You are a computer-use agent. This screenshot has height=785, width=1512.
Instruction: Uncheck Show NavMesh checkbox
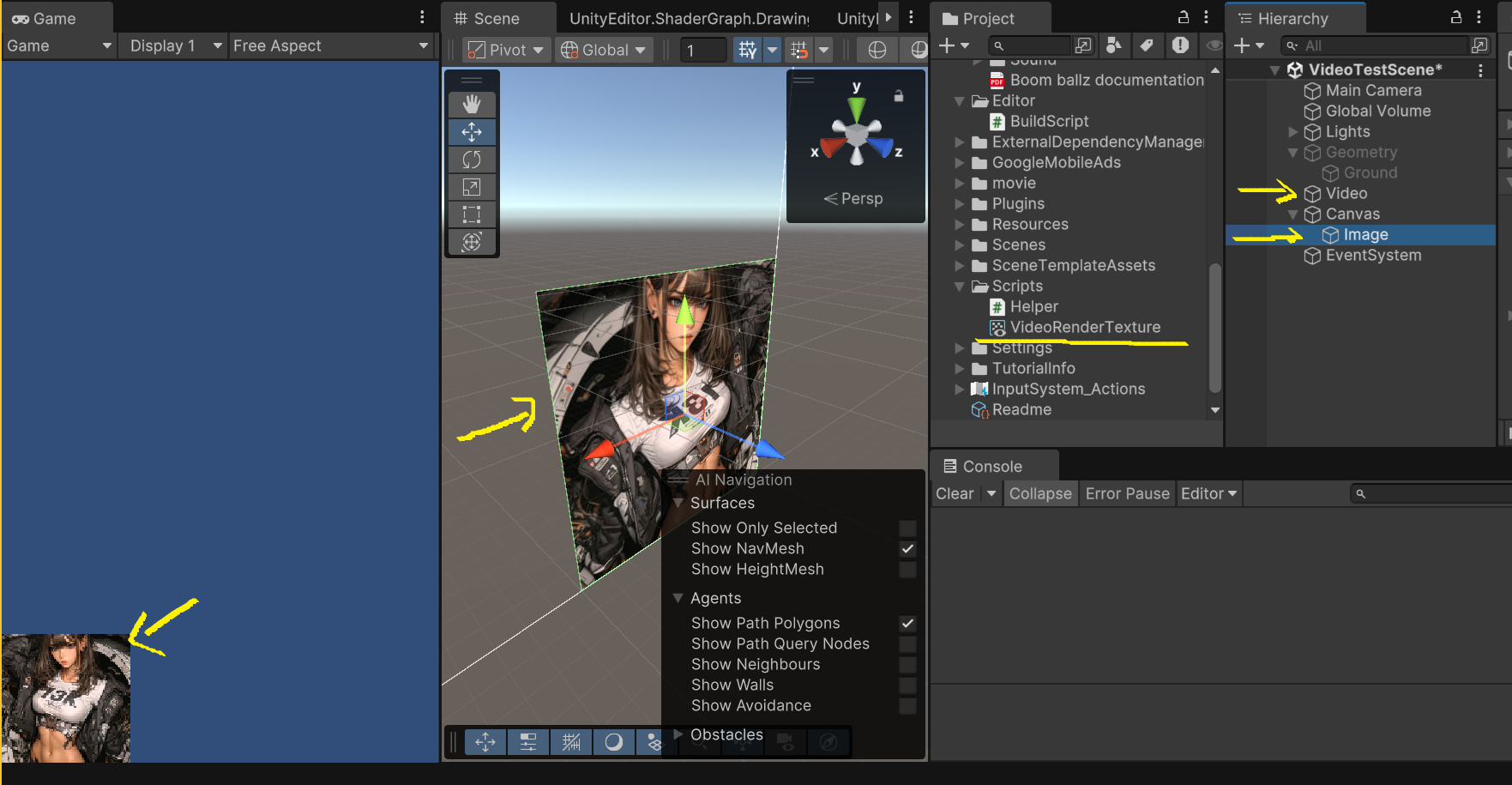pyautogui.click(x=907, y=549)
